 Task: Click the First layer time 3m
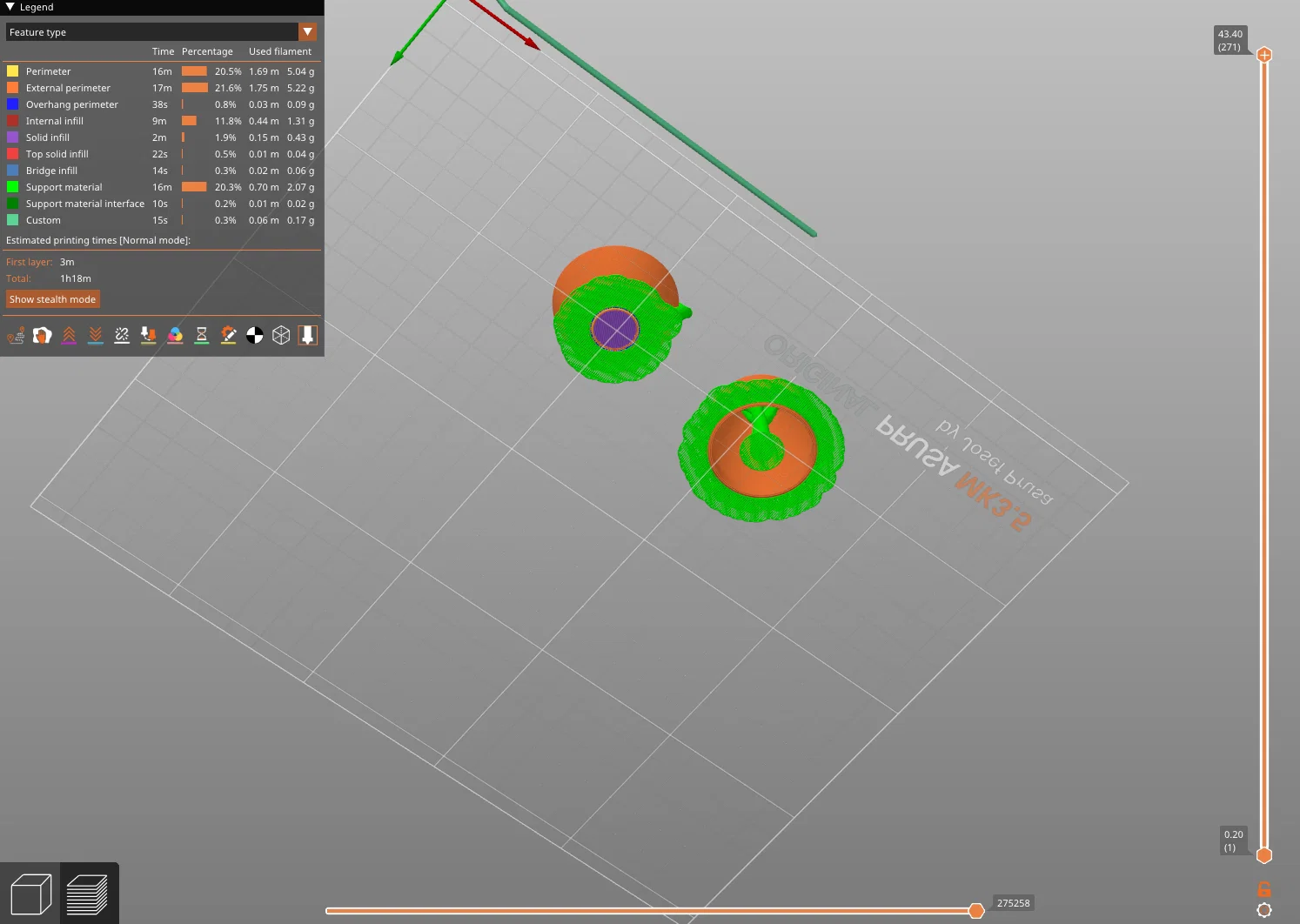[x=67, y=262]
